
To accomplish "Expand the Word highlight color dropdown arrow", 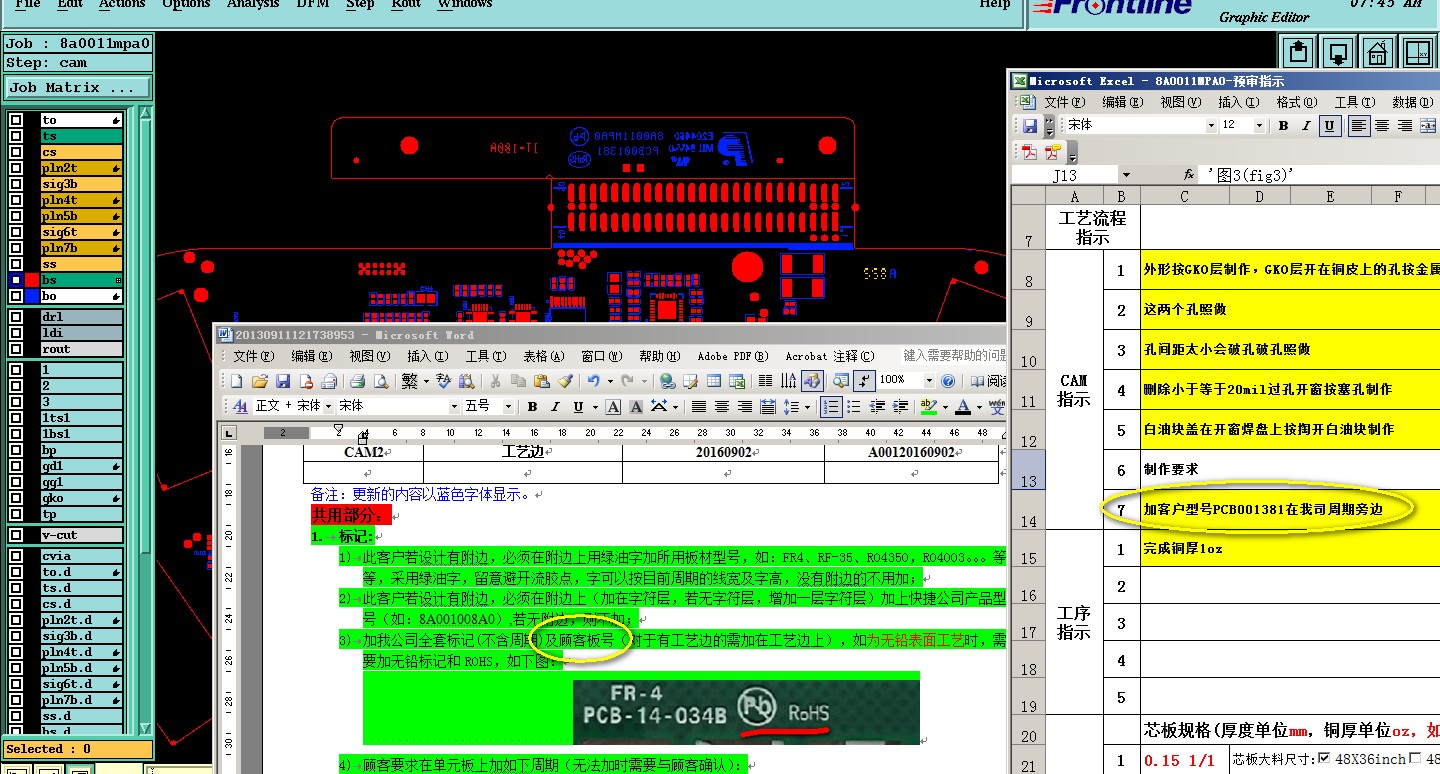I will [943, 407].
